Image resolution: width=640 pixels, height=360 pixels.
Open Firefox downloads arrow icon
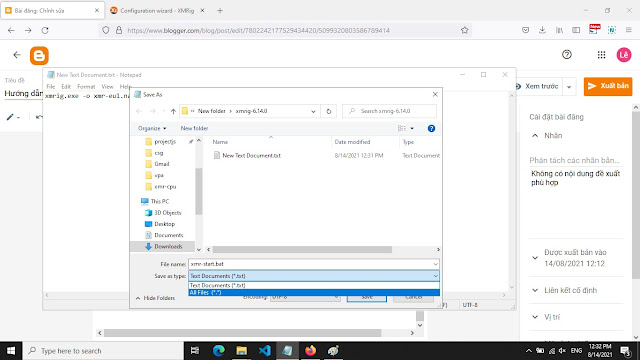point(542,30)
